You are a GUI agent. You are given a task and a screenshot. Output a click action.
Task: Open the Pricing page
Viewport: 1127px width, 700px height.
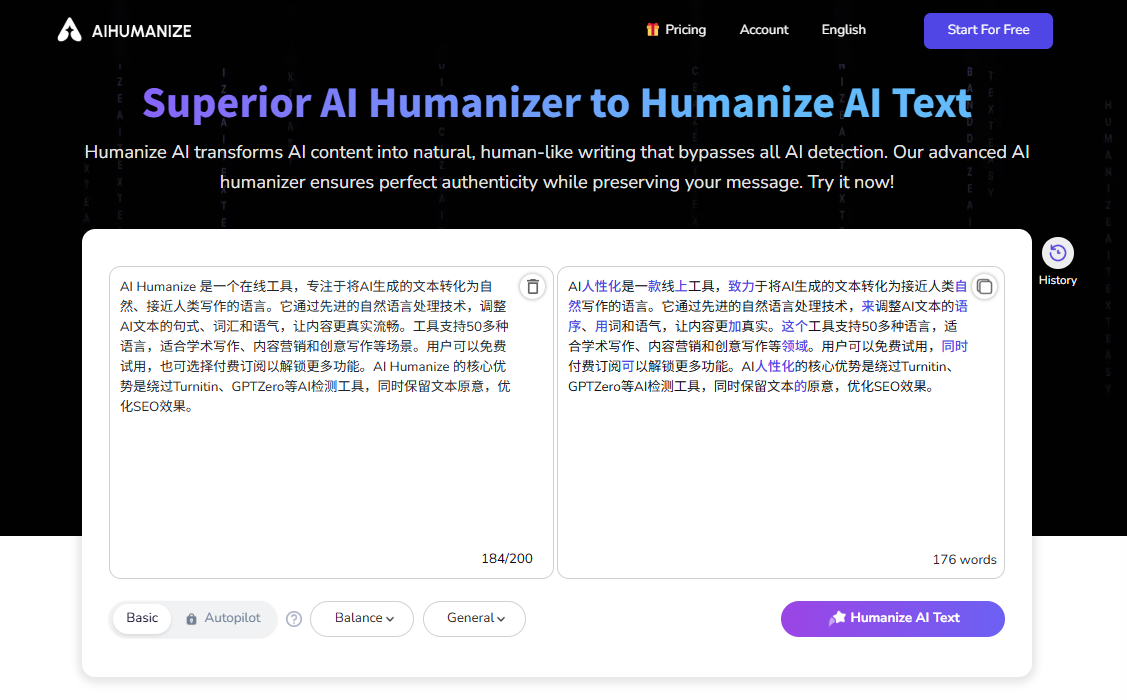(685, 29)
